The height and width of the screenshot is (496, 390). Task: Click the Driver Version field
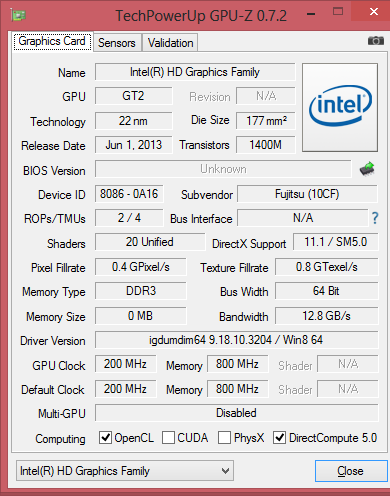pyautogui.click(x=236, y=340)
